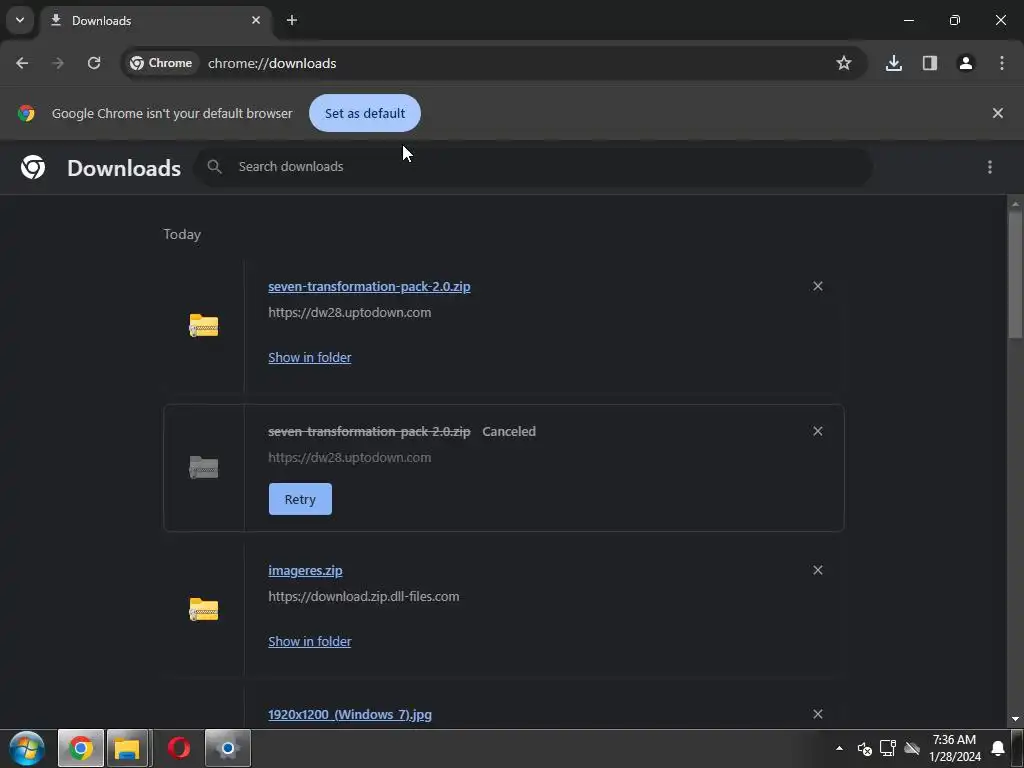Remove completed seven-transformation-pack-2.0.zip from list
Screen dimensions: 1024x768
coord(818,286)
